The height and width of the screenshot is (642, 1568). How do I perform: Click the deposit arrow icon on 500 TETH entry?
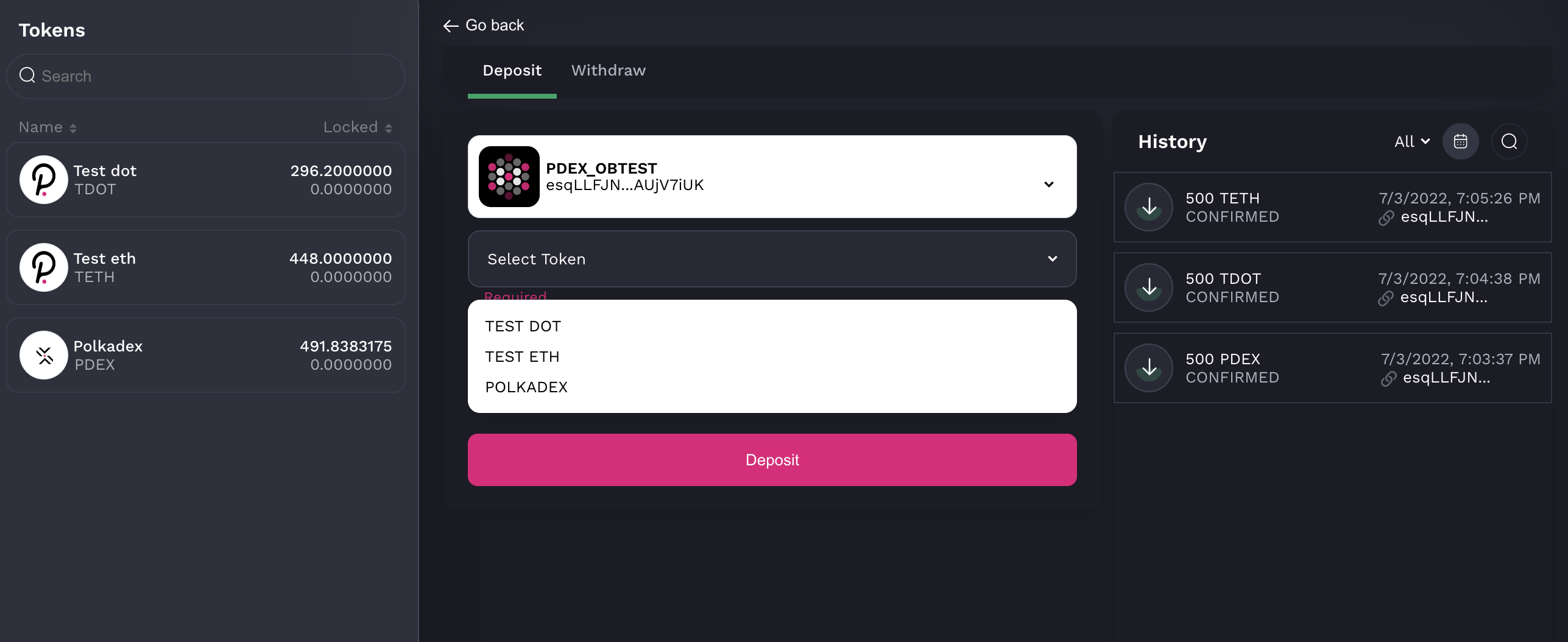click(x=1148, y=206)
